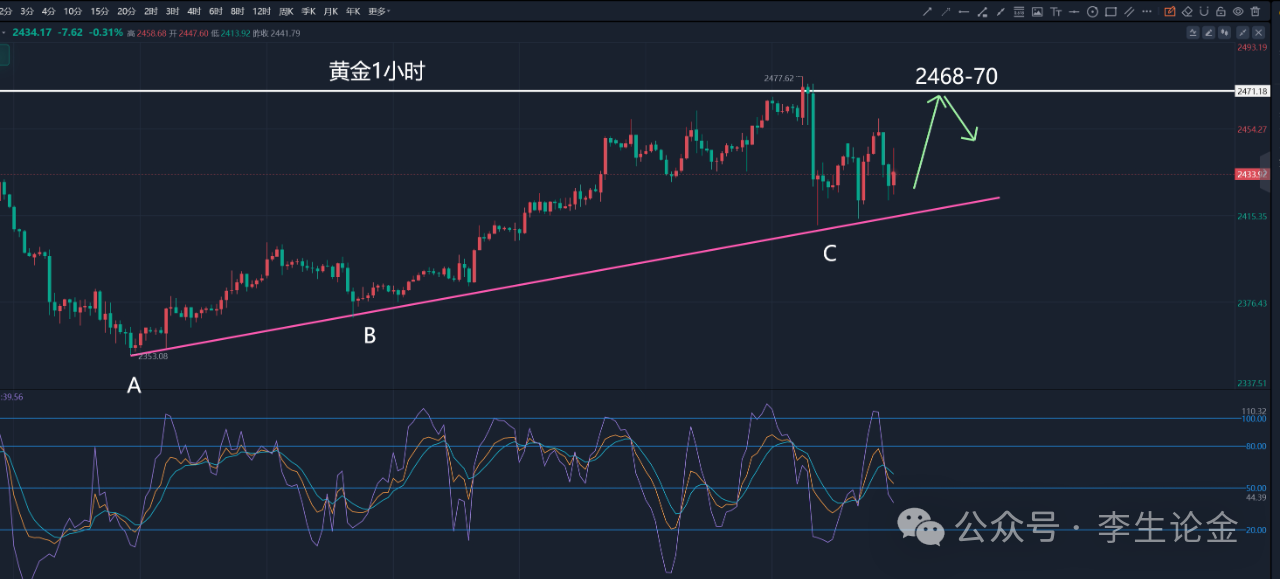Image resolution: width=1280 pixels, height=579 pixels.
Task: Switch to the 周K timeframe
Action: [287, 12]
